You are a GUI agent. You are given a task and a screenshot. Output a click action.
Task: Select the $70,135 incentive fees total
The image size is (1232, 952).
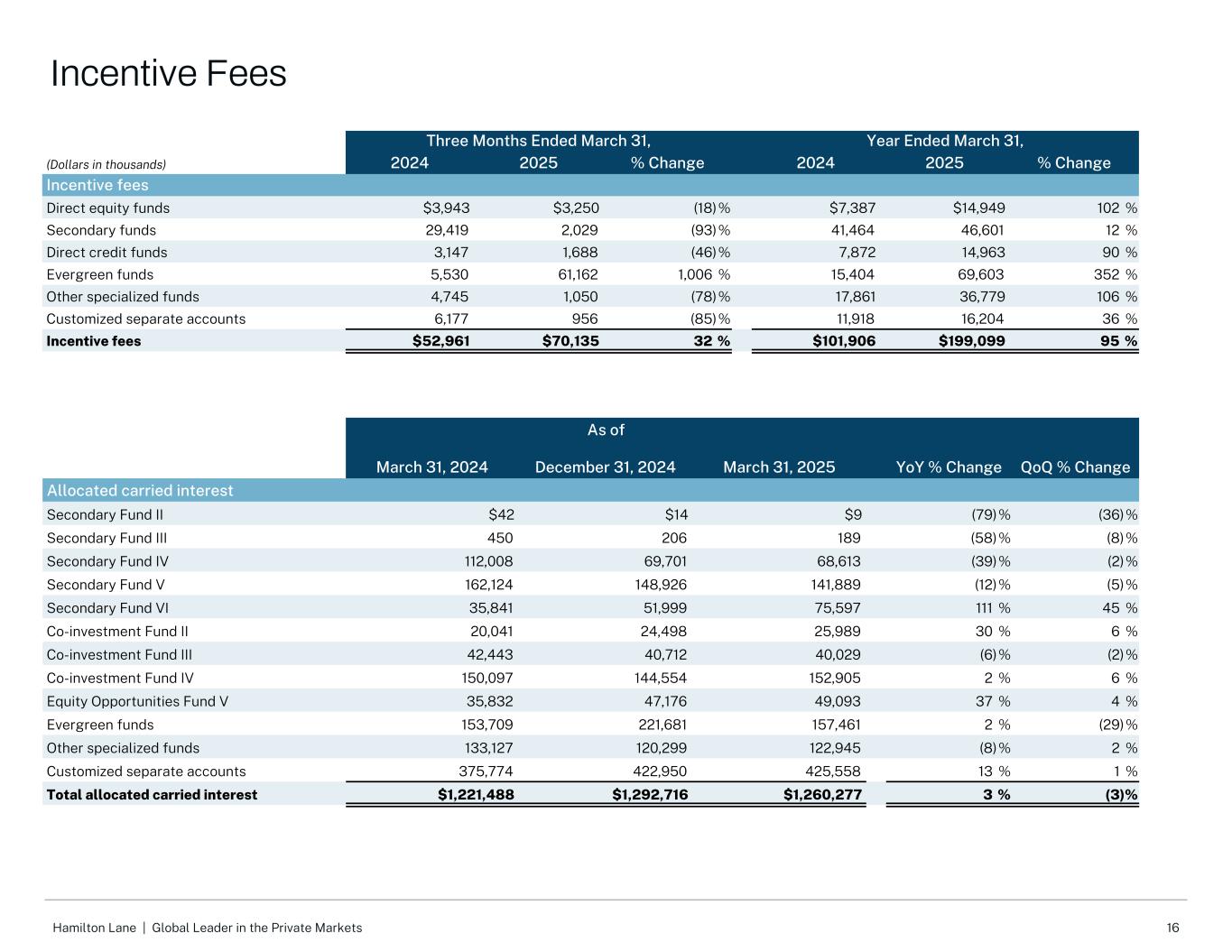click(570, 341)
